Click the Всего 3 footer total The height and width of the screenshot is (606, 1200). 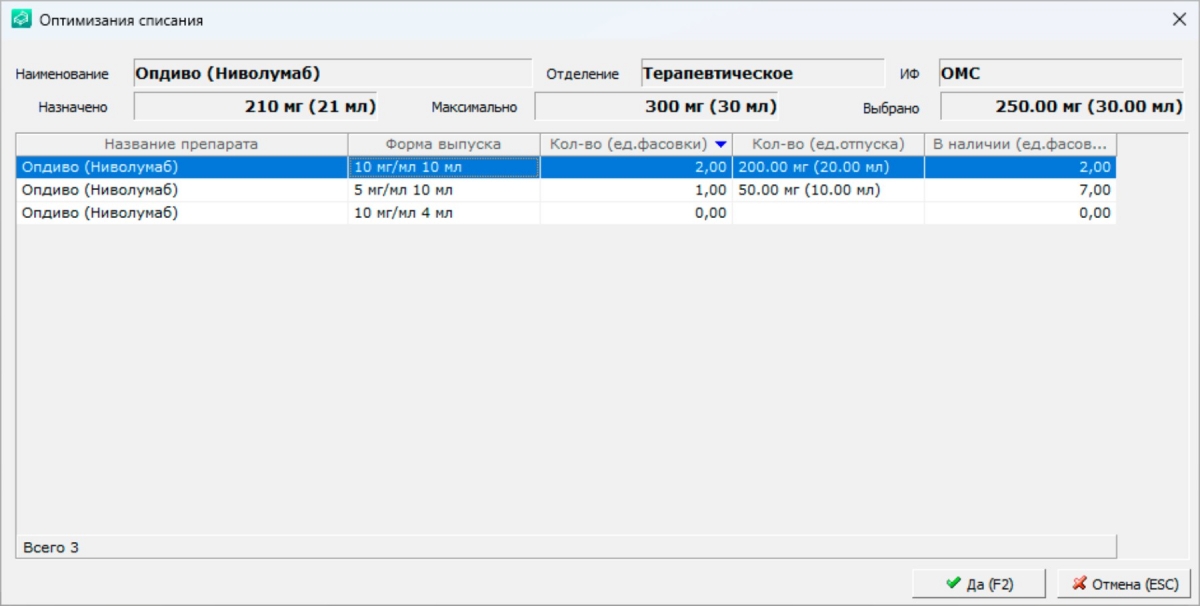50,548
